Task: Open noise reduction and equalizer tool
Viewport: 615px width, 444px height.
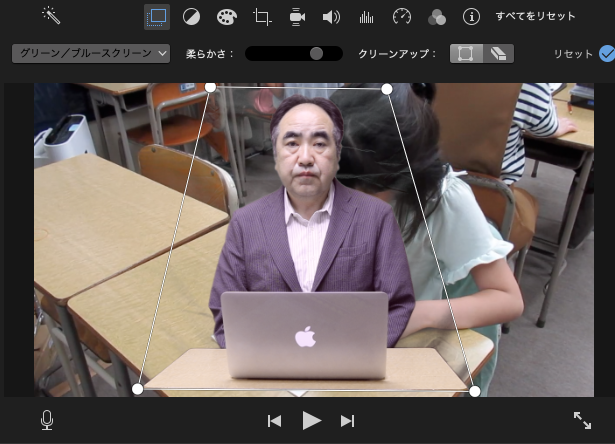Action: 366,17
